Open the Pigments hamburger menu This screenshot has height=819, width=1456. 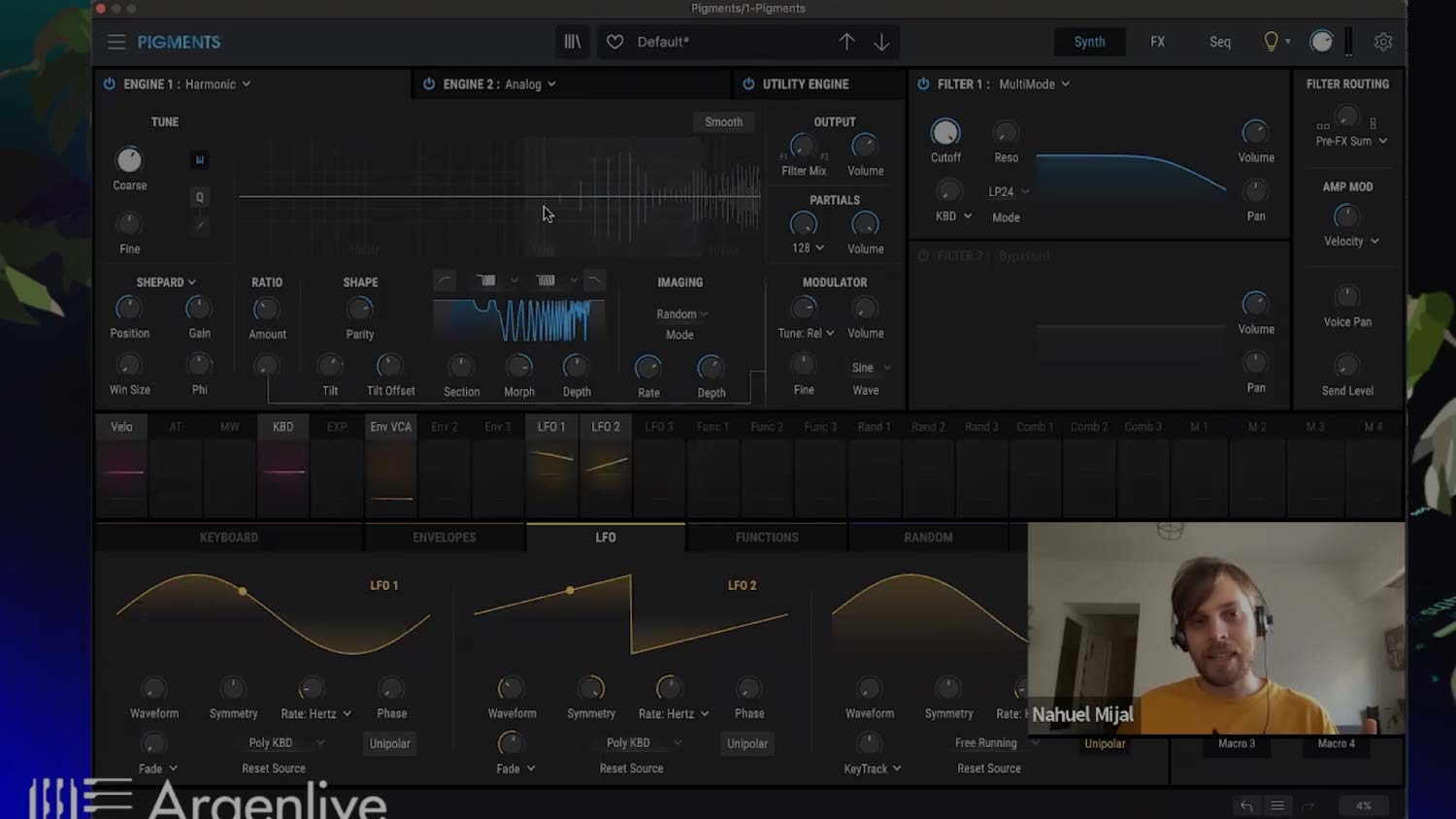click(116, 42)
